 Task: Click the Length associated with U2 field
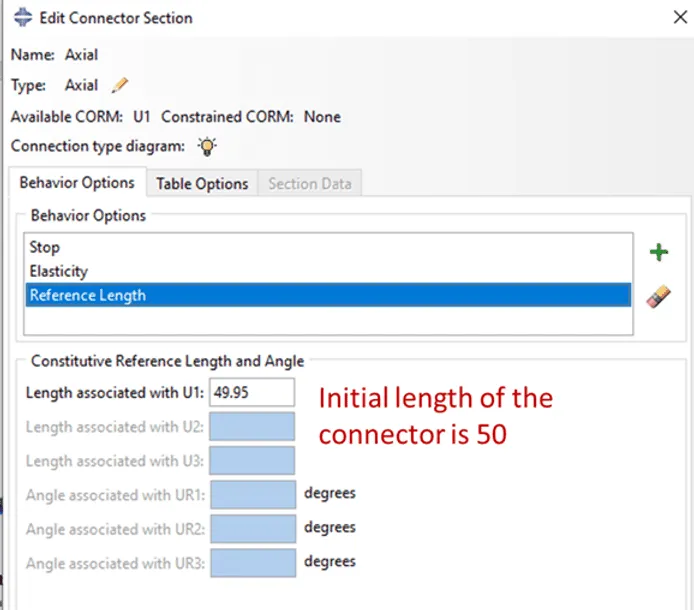point(252,426)
